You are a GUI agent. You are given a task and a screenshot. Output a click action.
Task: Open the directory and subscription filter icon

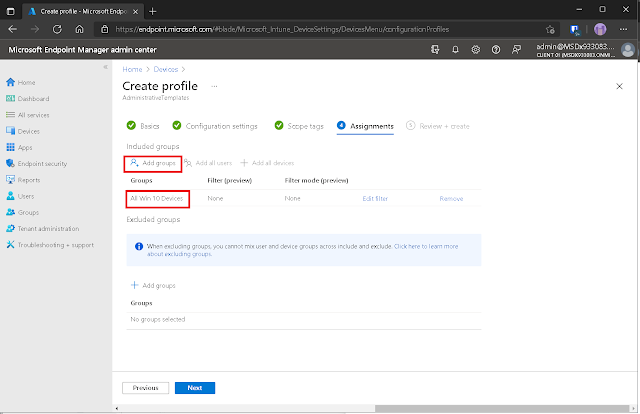(x=435, y=50)
